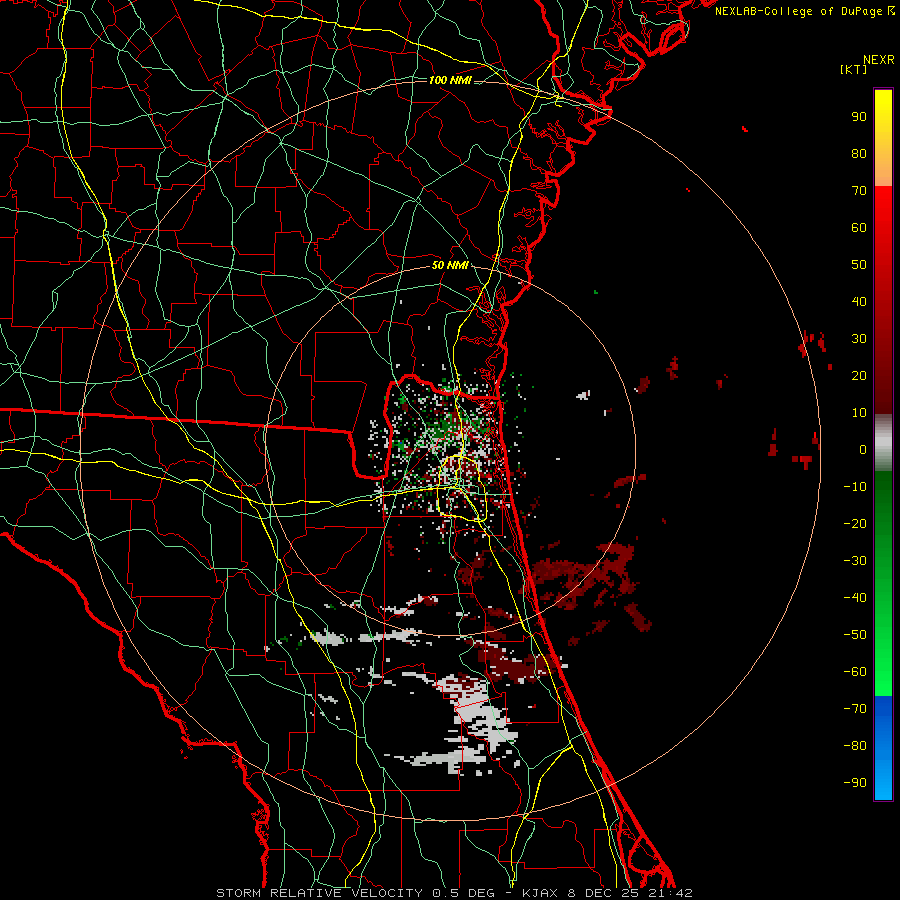Image resolution: width=900 pixels, height=900 pixels.
Task: Click the positive 90 scale label
Action: click(859, 117)
